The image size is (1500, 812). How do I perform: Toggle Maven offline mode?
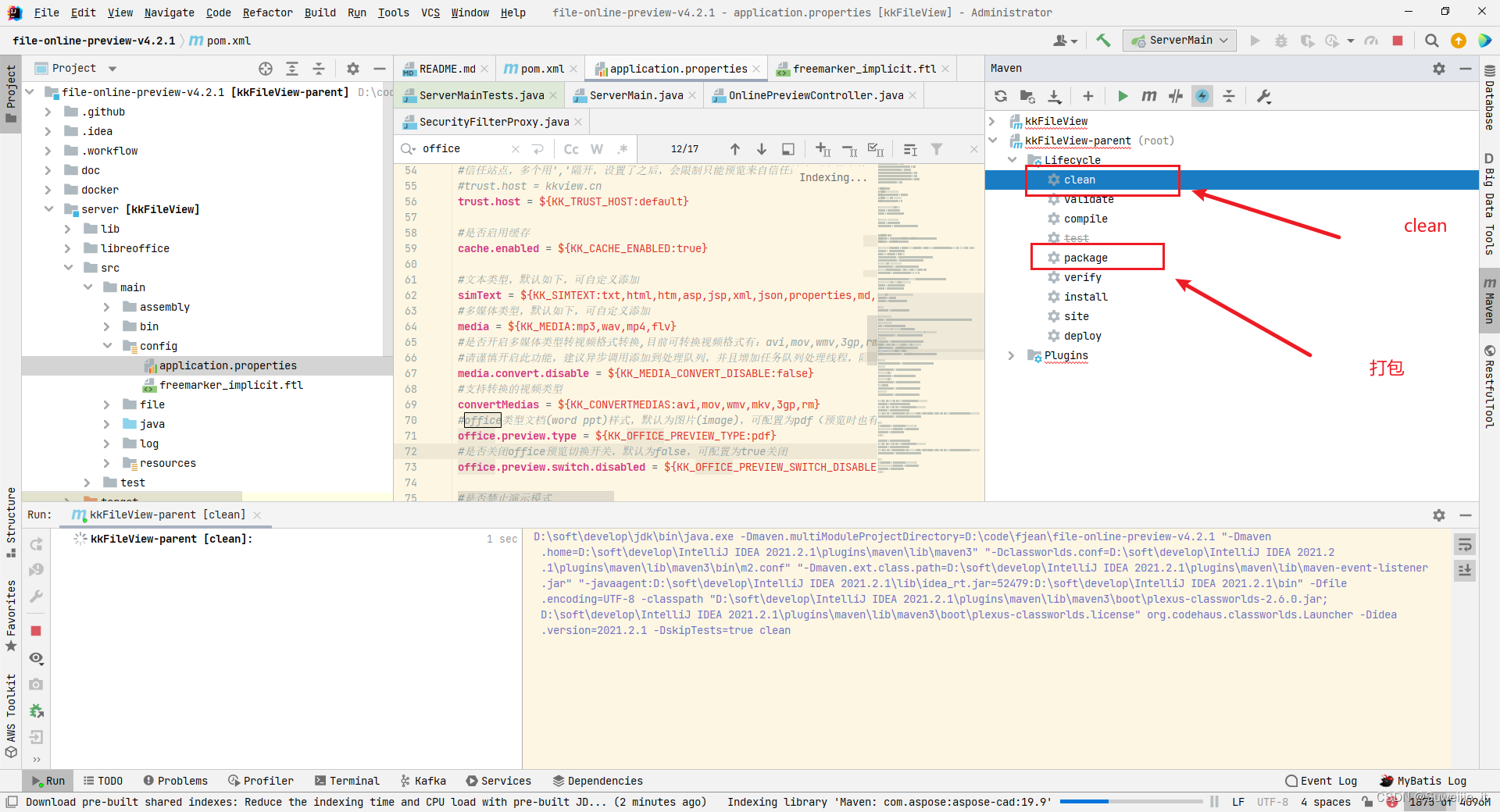1176,96
